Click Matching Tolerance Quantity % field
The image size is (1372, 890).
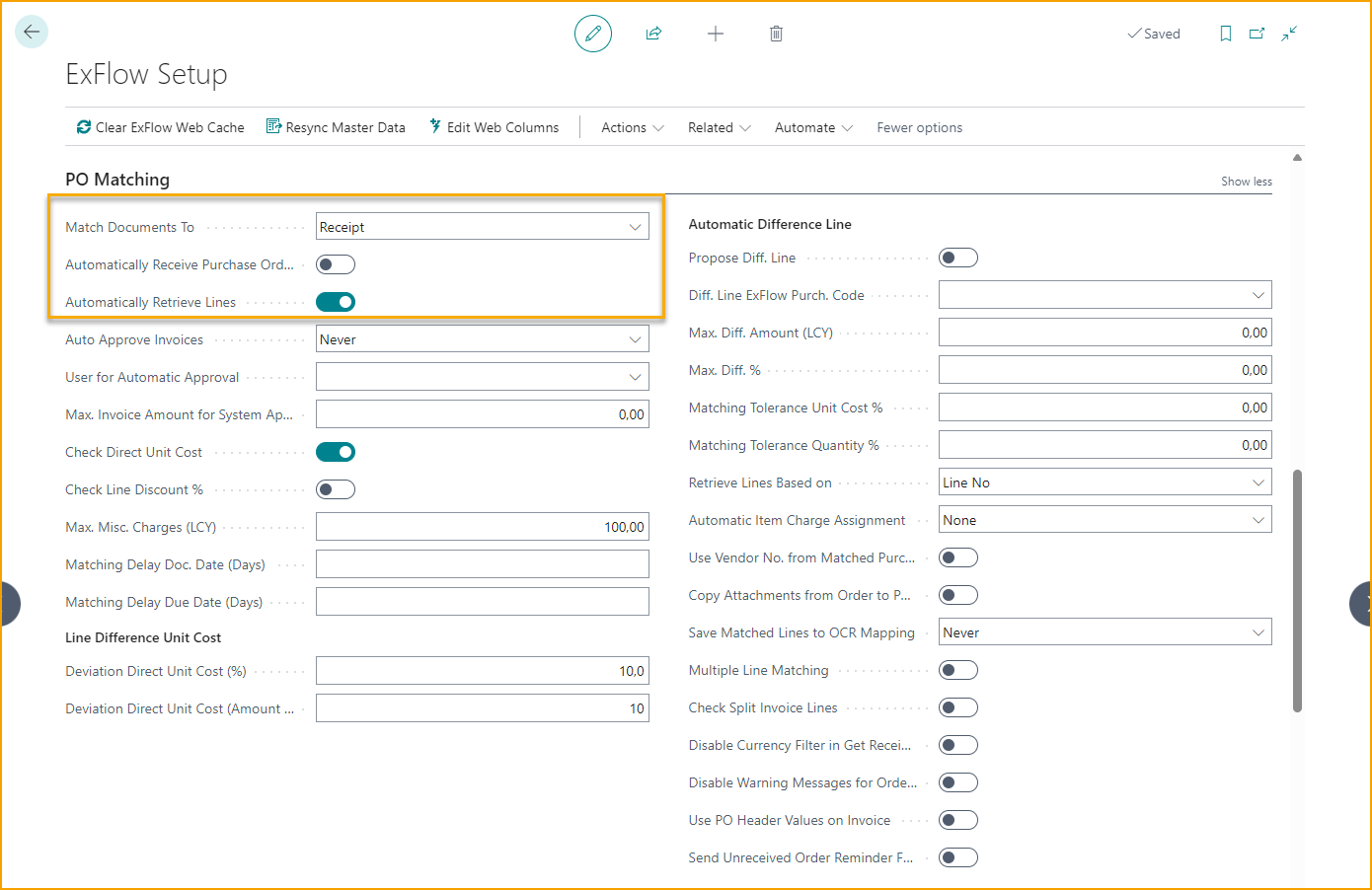(x=1105, y=445)
